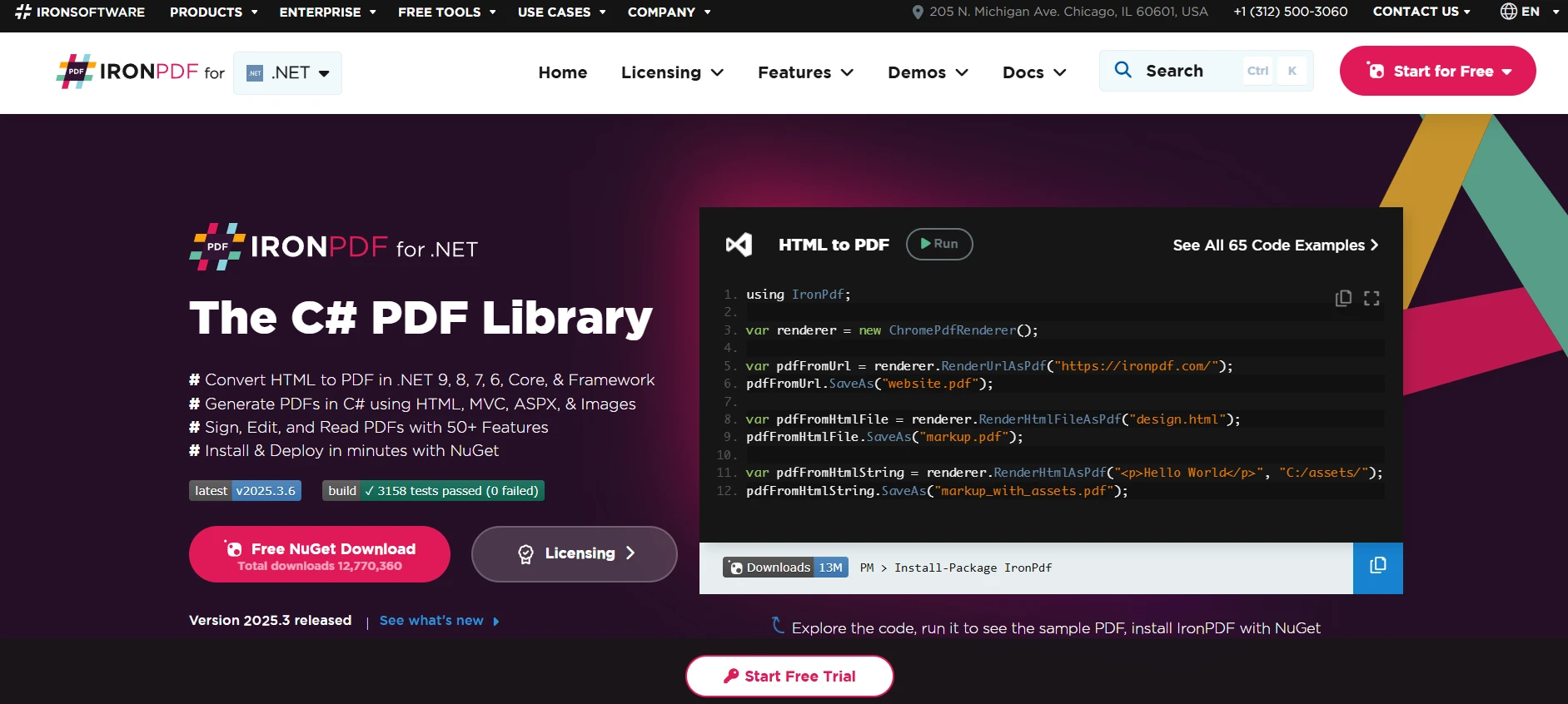The height and width of the screenshot is (704, 1568).
Task: Open See All 65 Code Examples link
Action: 1274,245
